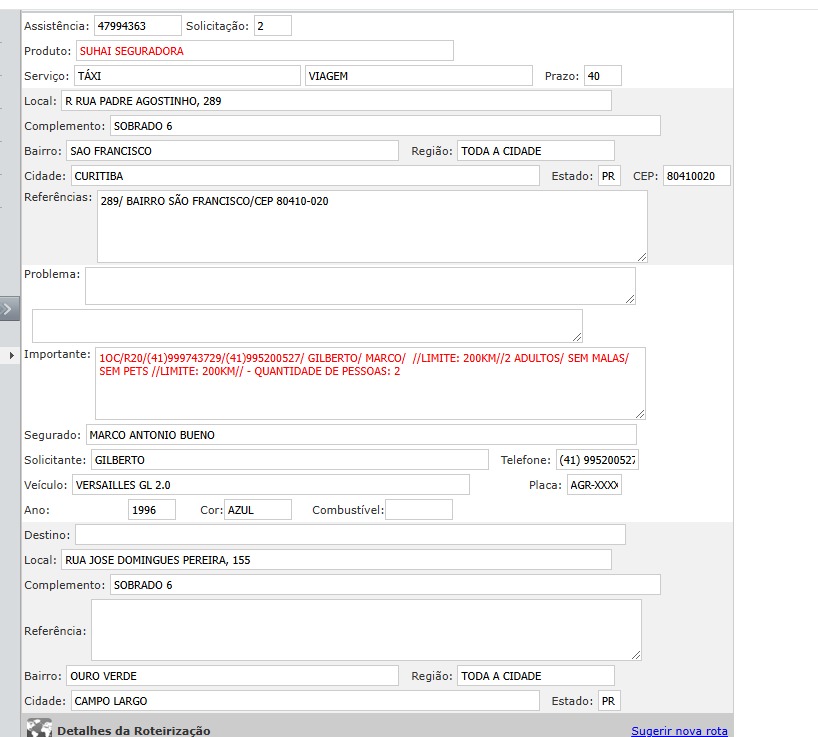This screenshot has width=818, height=737.
Task: Click Veículo field VERSAILLES GL 2.0
Action: click(x=271, y=485)
